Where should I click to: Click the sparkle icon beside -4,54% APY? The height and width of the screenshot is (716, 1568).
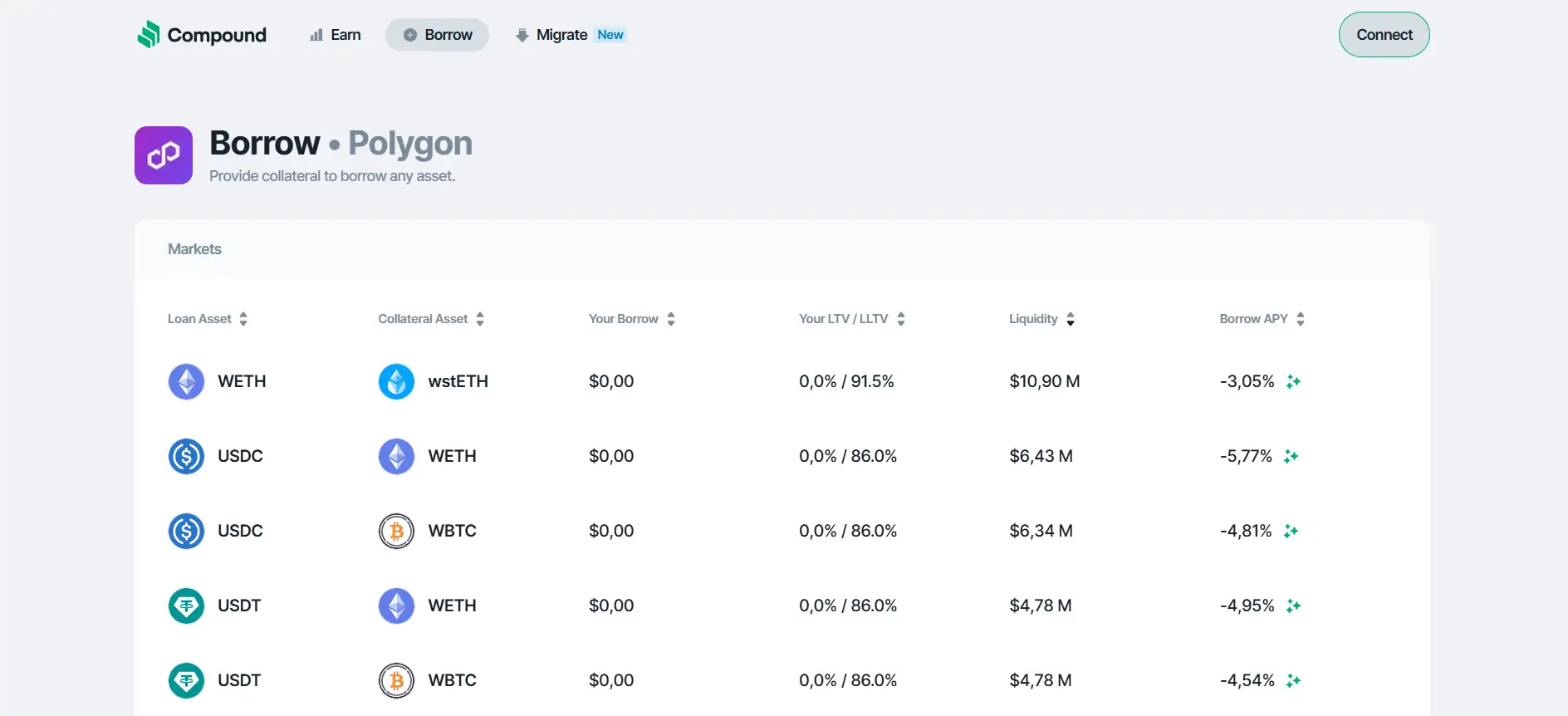1293,680
